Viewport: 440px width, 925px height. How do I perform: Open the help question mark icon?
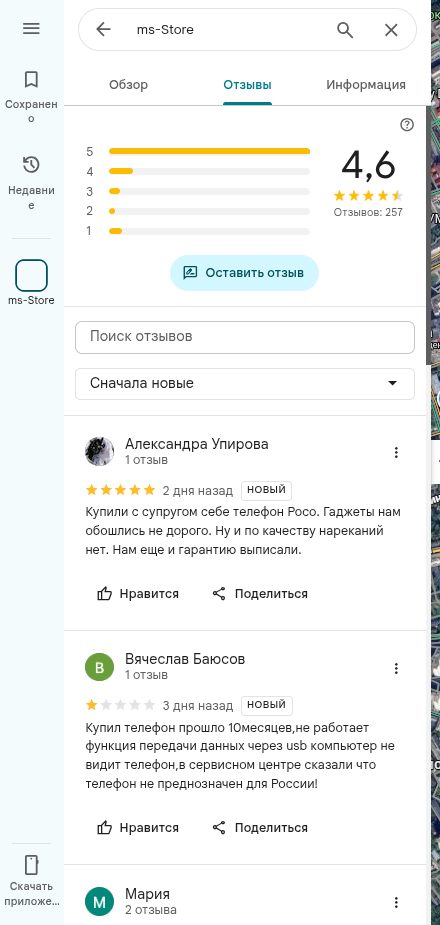407,124
